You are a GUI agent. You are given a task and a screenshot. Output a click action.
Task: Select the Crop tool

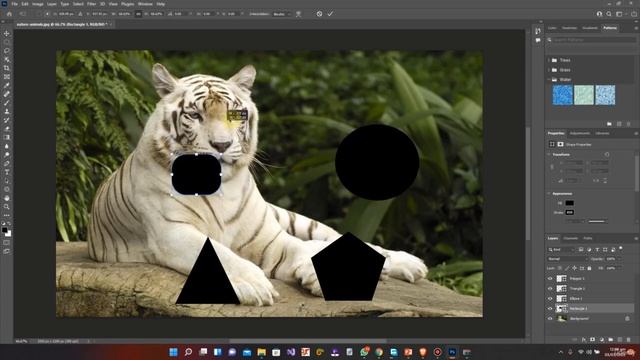(x=7, y=68)
